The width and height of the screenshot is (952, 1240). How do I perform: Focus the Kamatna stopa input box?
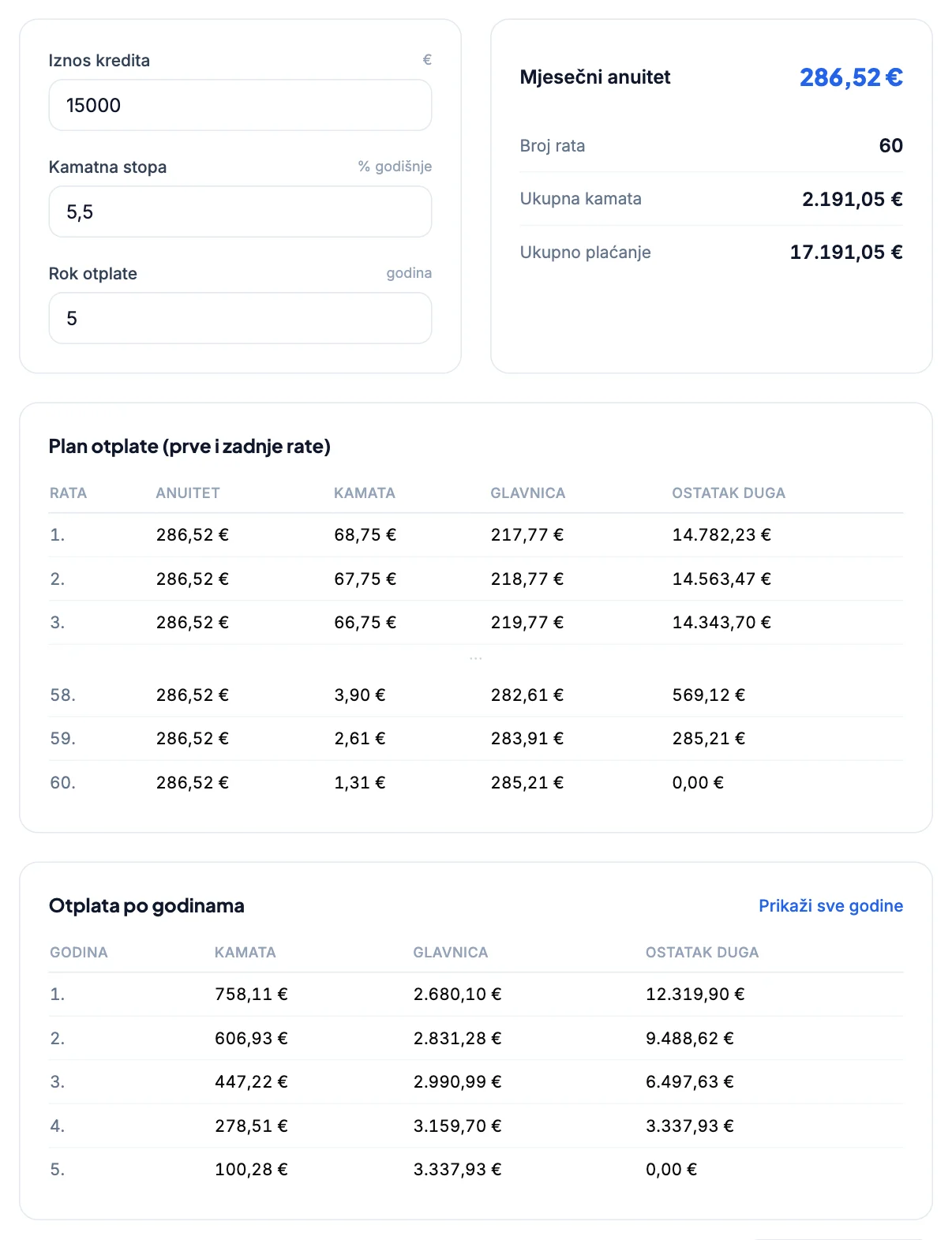pos(240,212)
